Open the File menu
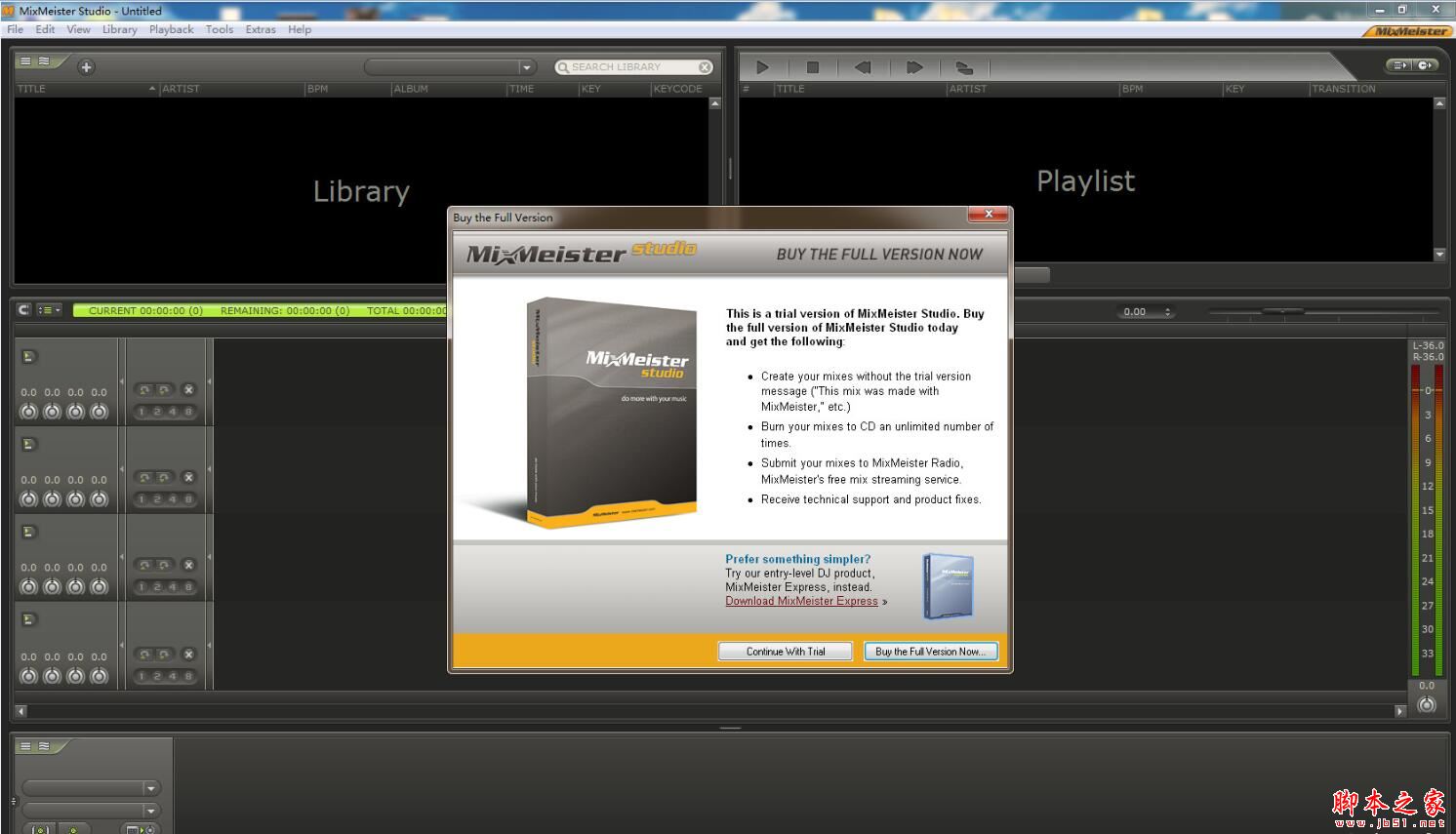The height and width of the screenshot is (834, 1456). tap(16, 29)
